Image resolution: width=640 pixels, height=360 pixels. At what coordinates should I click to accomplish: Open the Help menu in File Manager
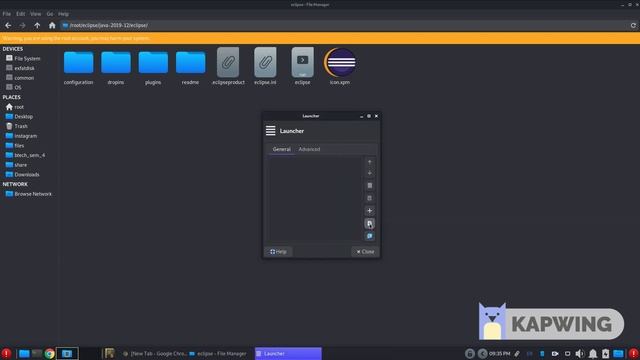(63, 14)
